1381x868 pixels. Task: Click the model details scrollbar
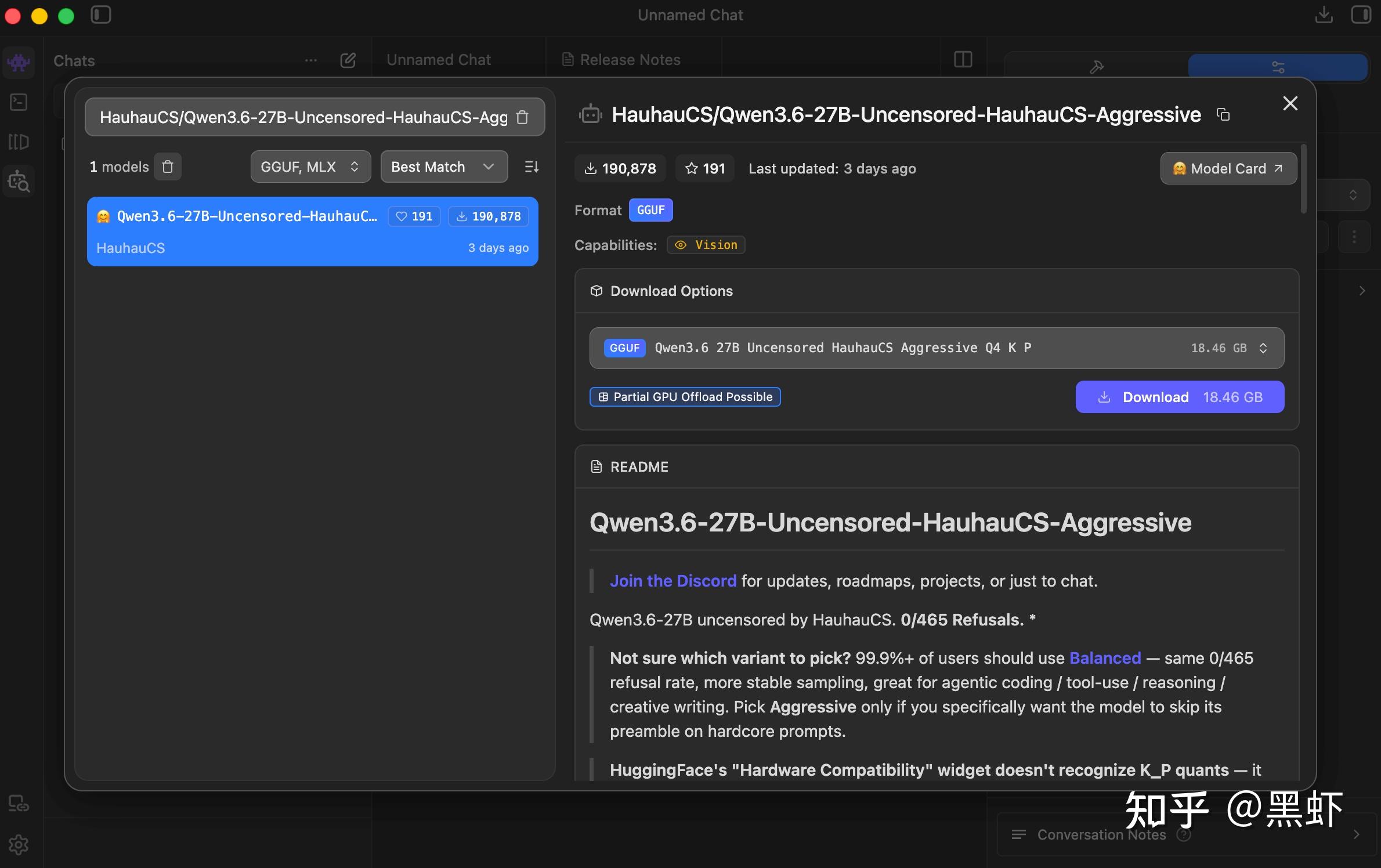(x=1303, y=179)
